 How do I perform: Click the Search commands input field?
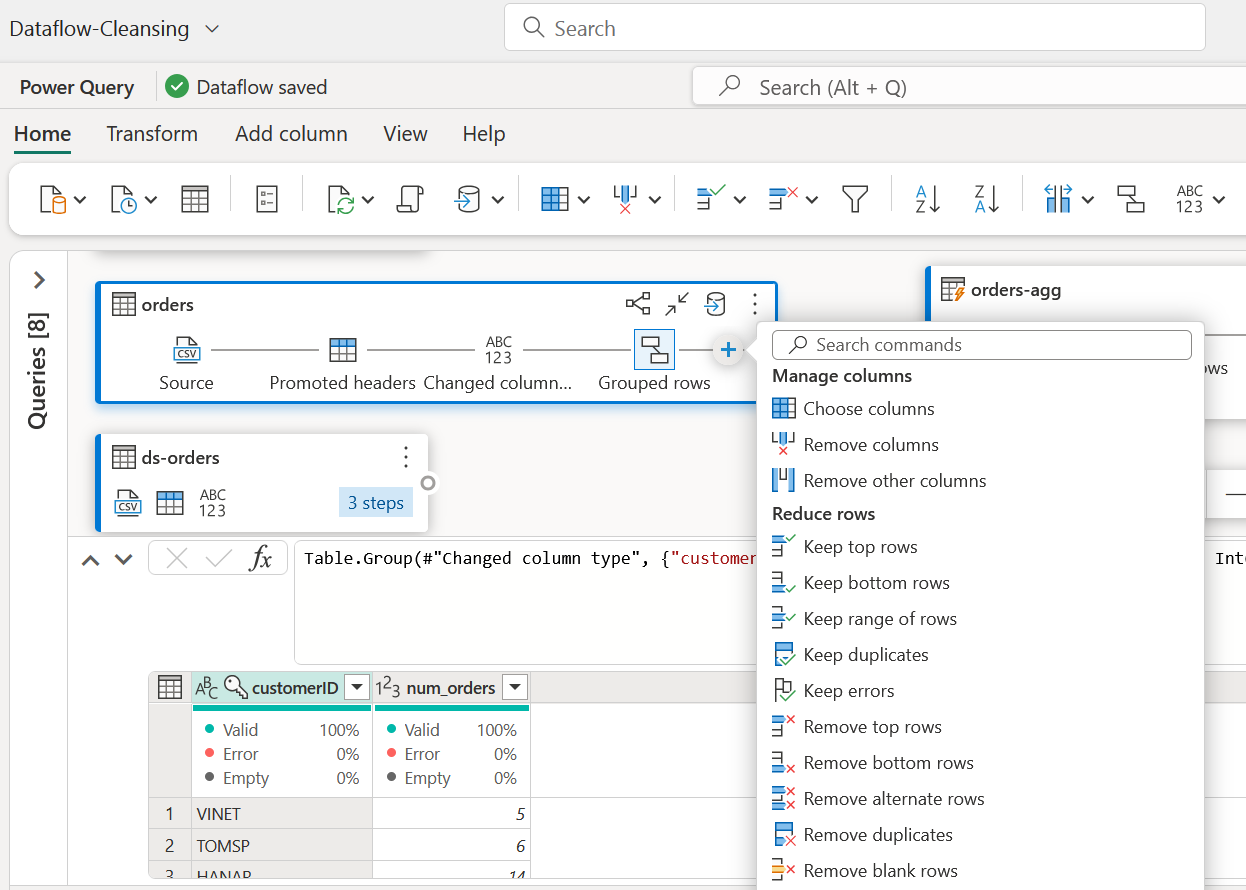click(982, 345)
